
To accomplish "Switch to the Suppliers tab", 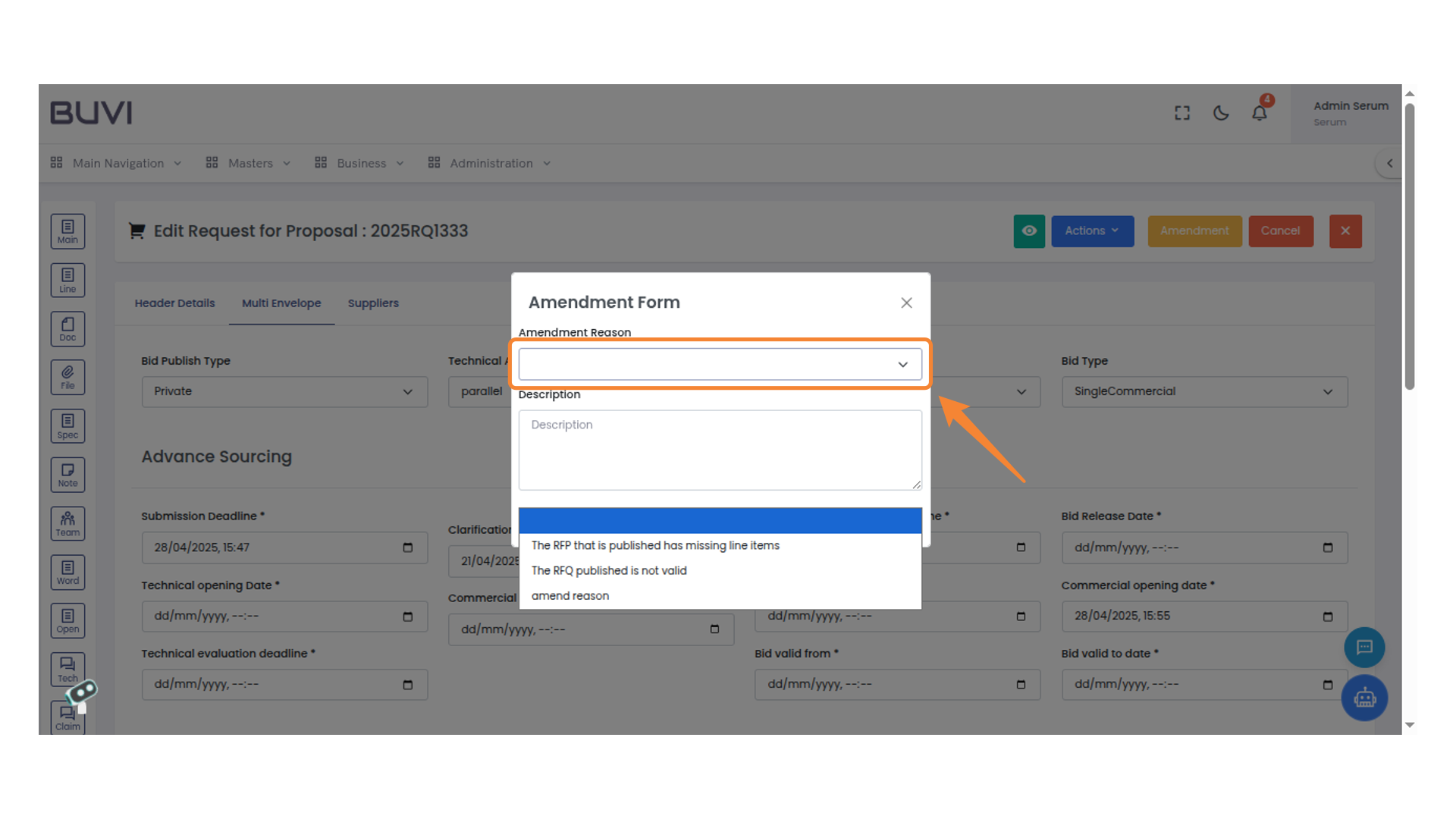I will [x=373, y=303].
